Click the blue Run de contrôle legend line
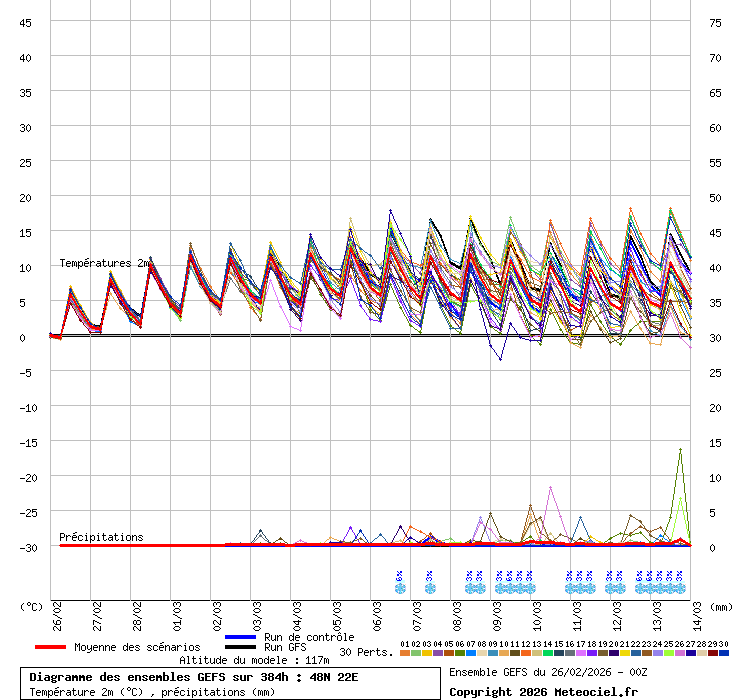The image size is (740, 700). point(241,637)
